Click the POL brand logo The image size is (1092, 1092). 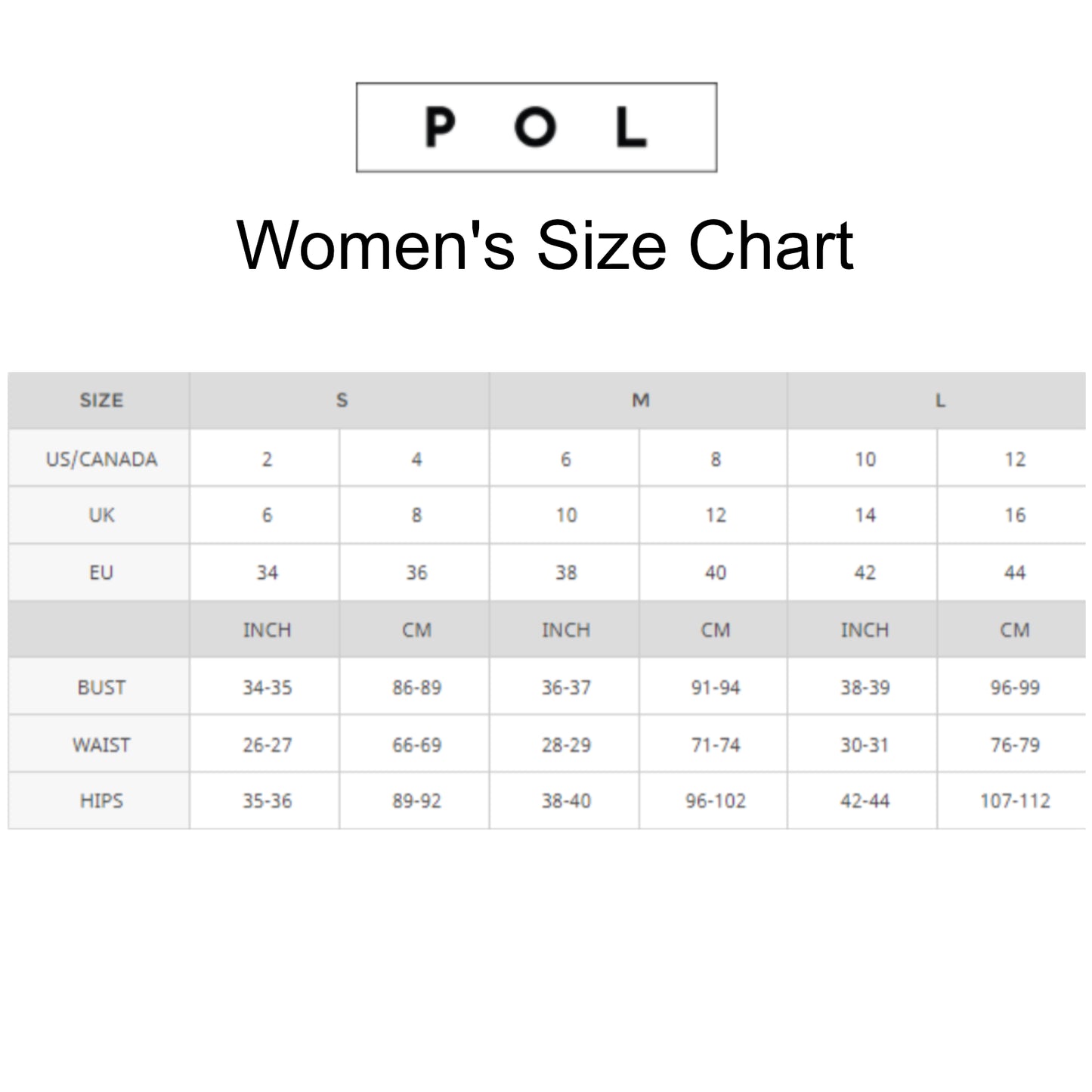coord(536,127)
